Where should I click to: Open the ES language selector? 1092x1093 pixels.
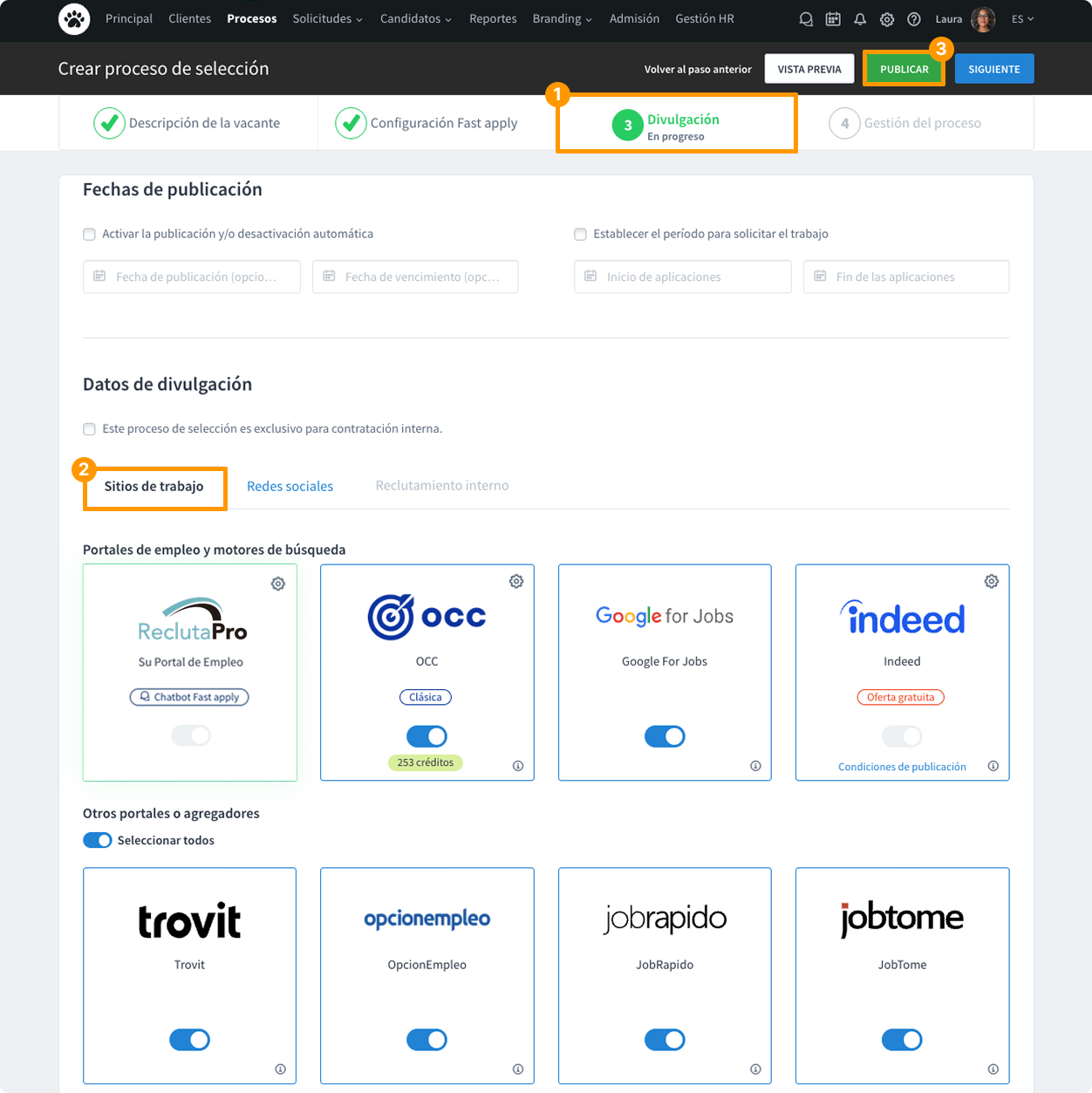pyautogui.click(x=1022, y=19)
